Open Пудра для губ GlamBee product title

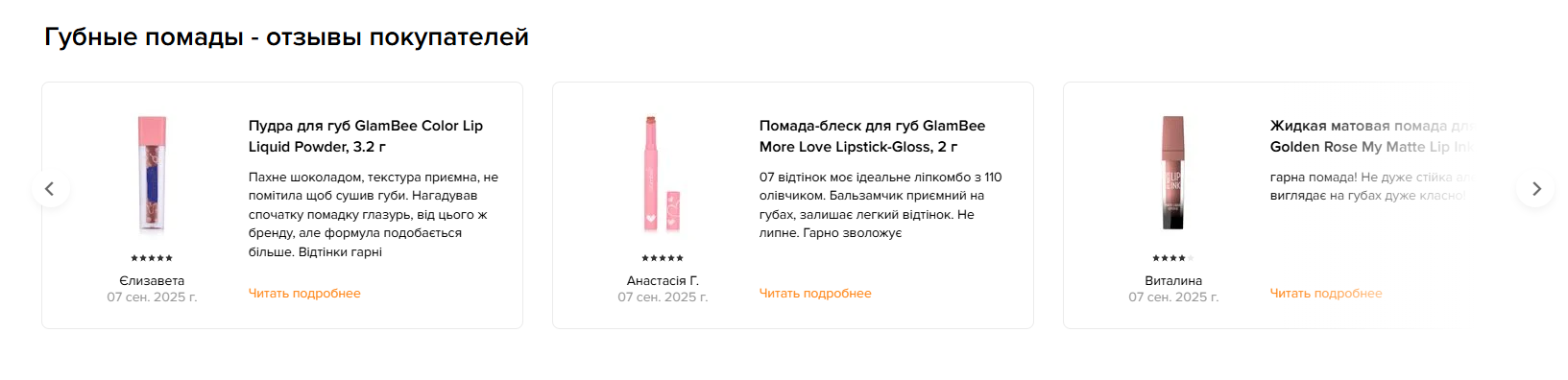click(366, 136)
